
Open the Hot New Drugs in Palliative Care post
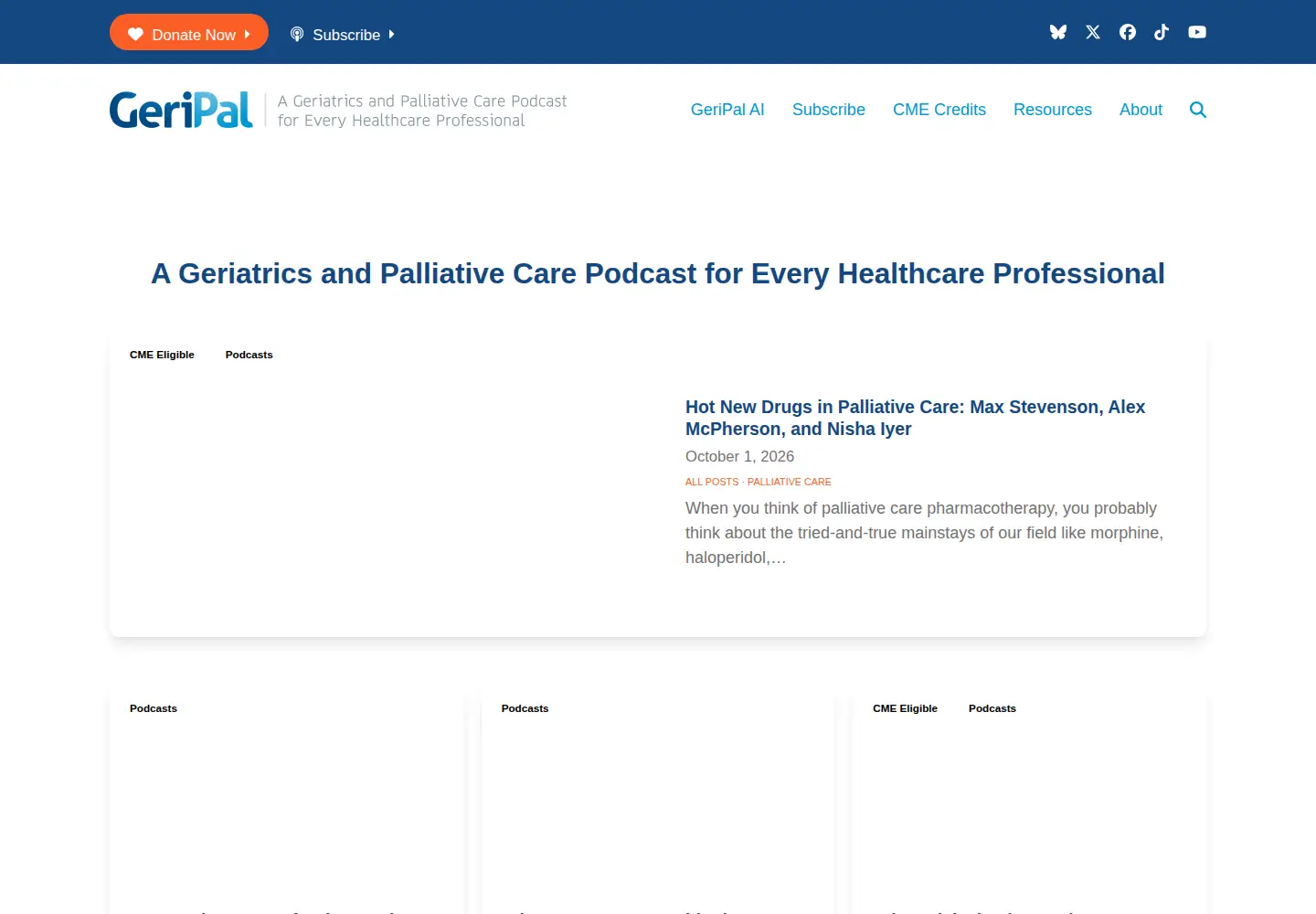click(x=915, y=418)
